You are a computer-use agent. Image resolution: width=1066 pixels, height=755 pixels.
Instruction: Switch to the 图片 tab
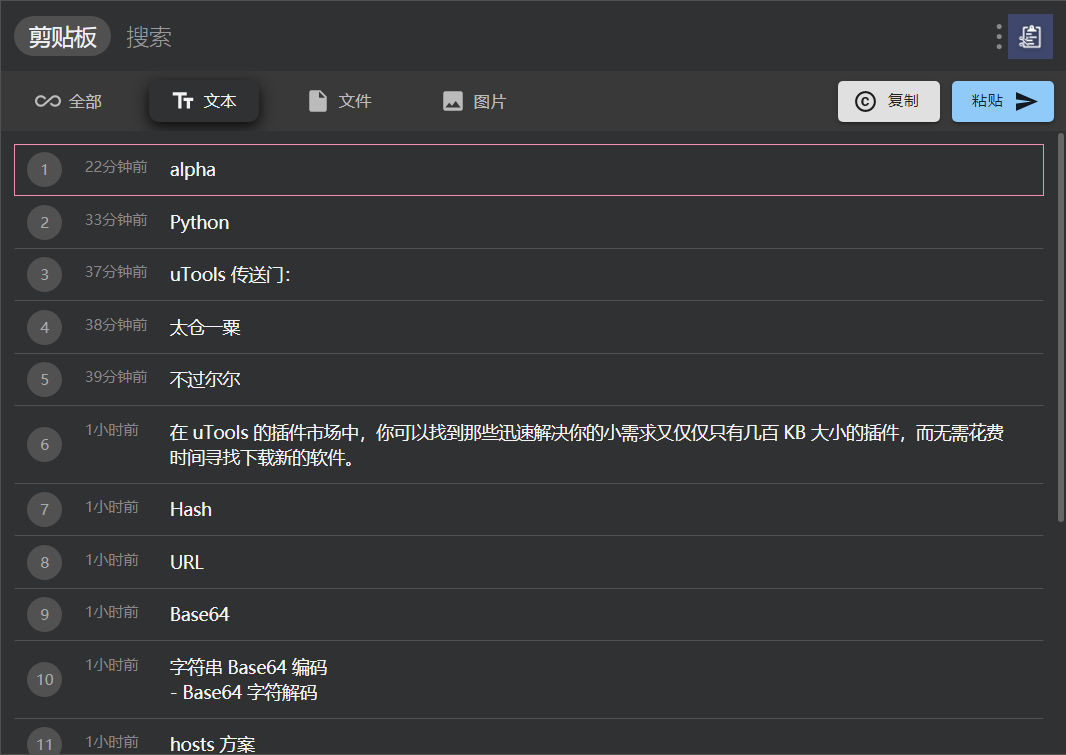tap(474, 100)
